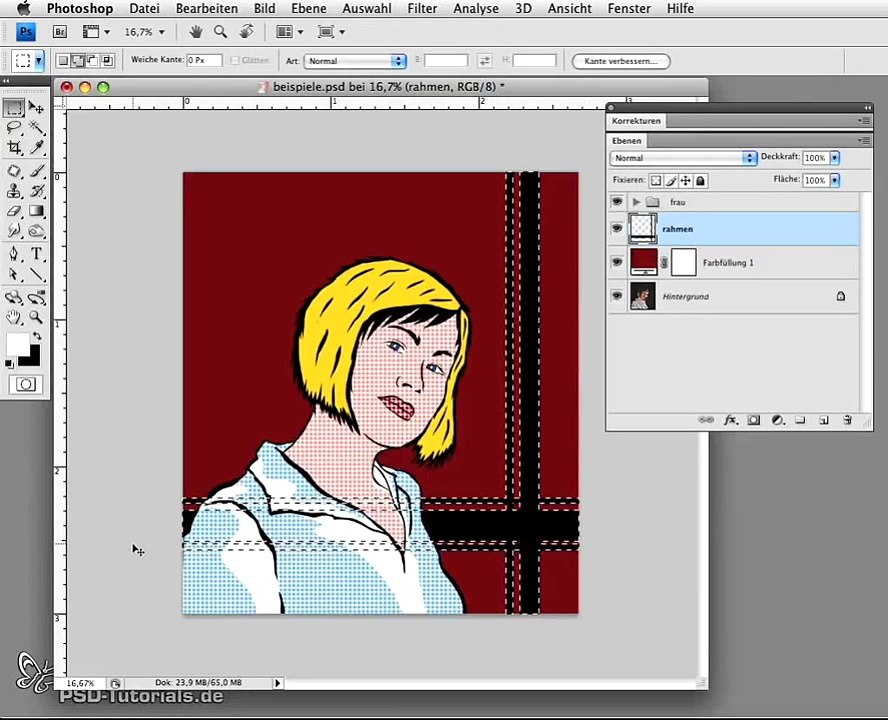Select the Magic Wand tool

36,127
